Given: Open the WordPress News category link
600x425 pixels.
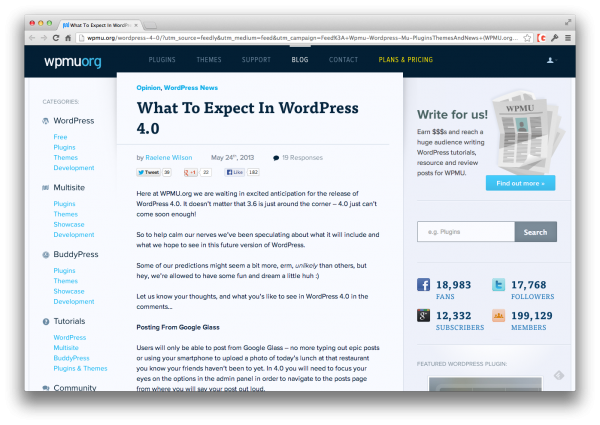Looking at the screenshot, I should tap(191, 88).
